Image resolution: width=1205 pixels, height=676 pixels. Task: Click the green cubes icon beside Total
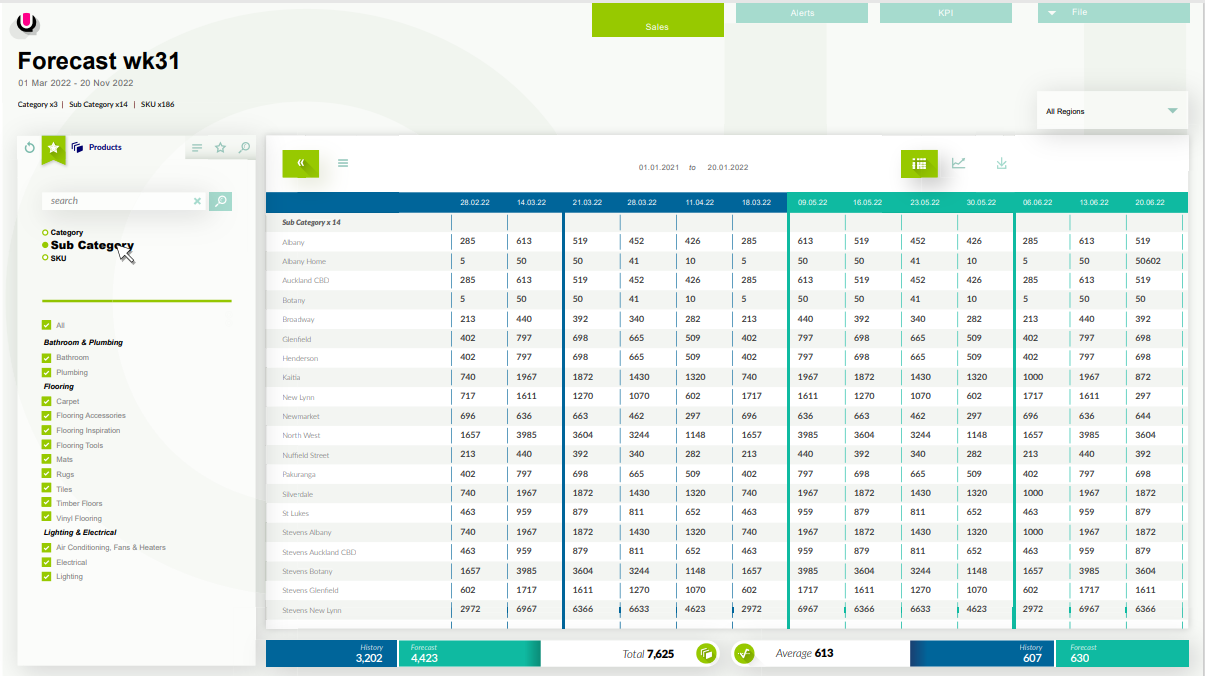pos(705,653)
